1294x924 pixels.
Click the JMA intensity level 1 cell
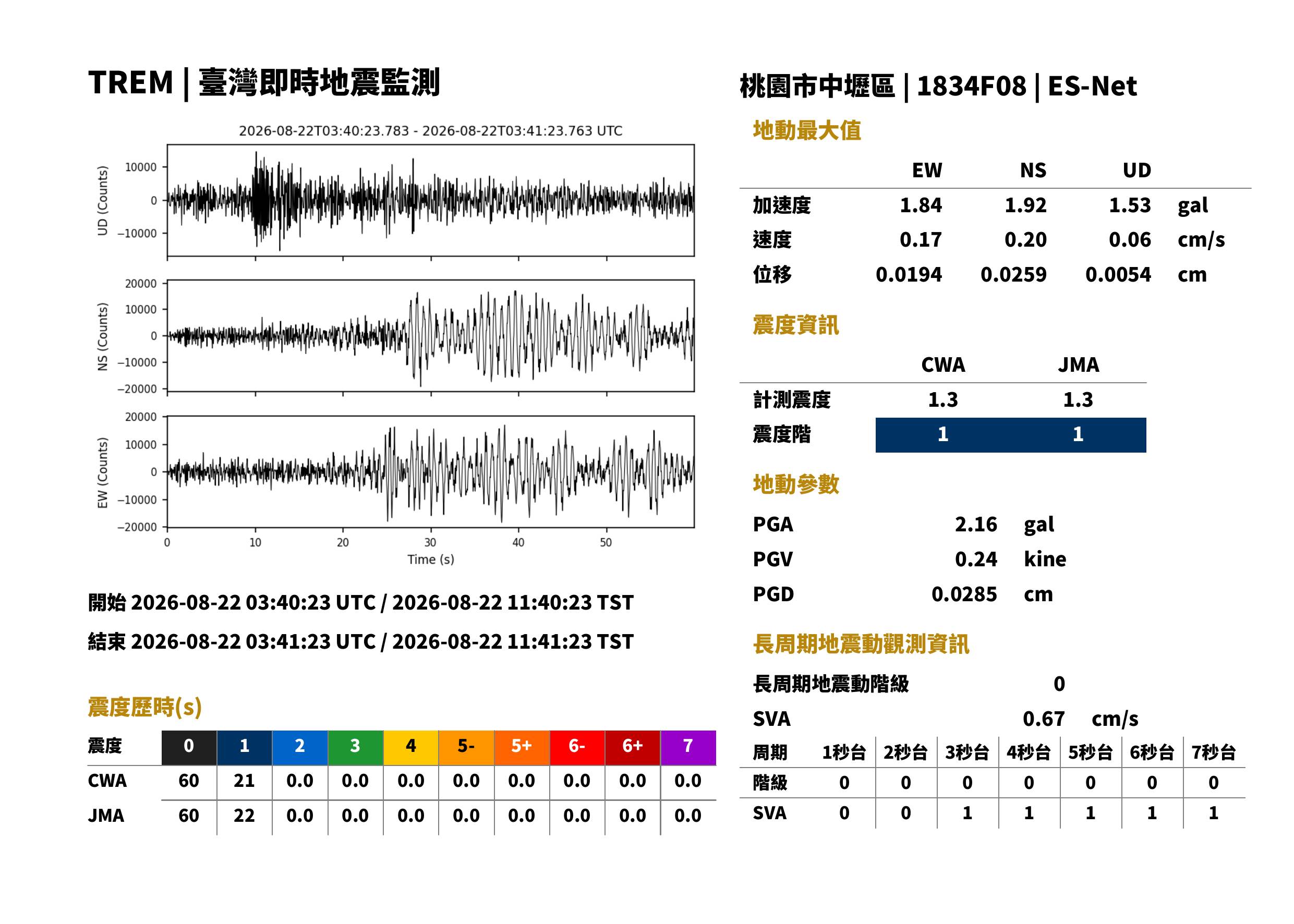click(1079, 435)
